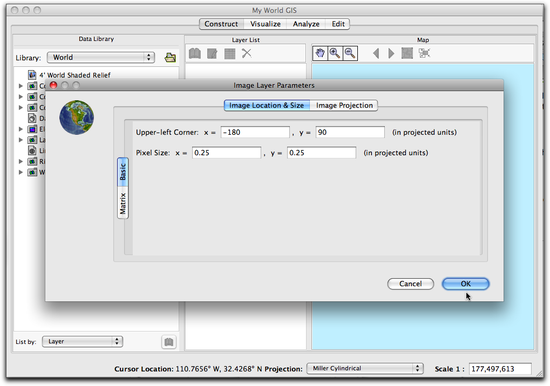The height and width of the screenshot is (386, 550).
Task: Open the library folder icon
Action: point(170,57)
